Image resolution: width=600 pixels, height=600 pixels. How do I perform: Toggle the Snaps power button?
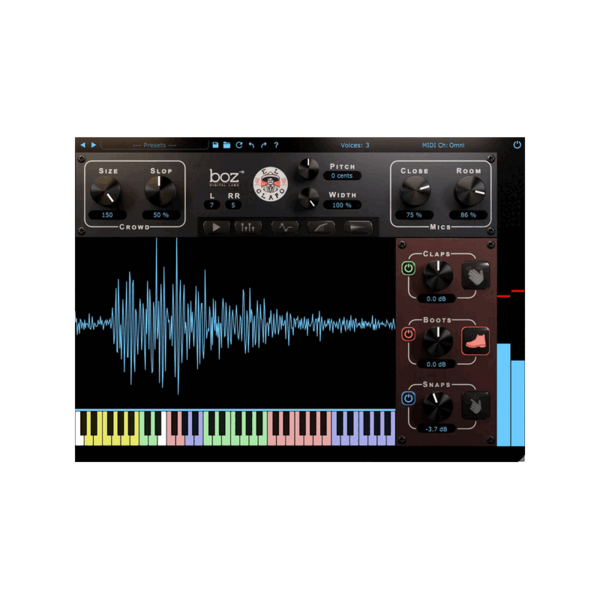pyautogui.click(x=408, y=399)
